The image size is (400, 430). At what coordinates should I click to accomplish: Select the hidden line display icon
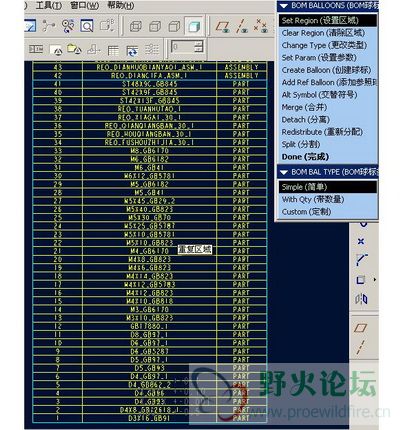click(x=155, y=26)
